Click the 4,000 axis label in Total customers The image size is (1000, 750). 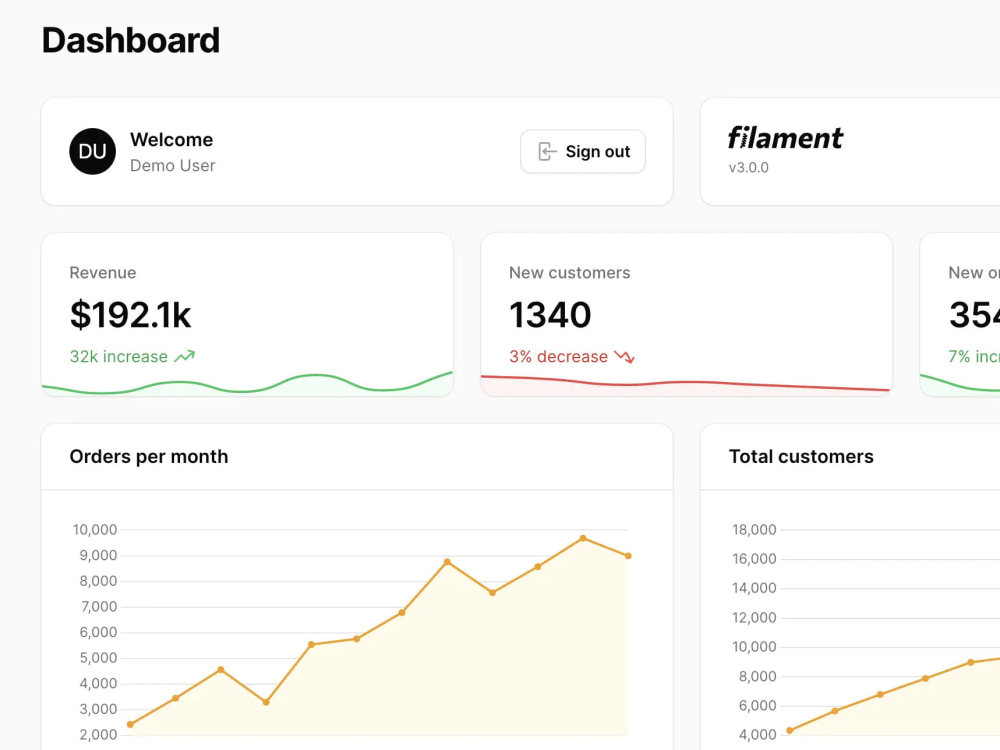click(x=757, y=735)
